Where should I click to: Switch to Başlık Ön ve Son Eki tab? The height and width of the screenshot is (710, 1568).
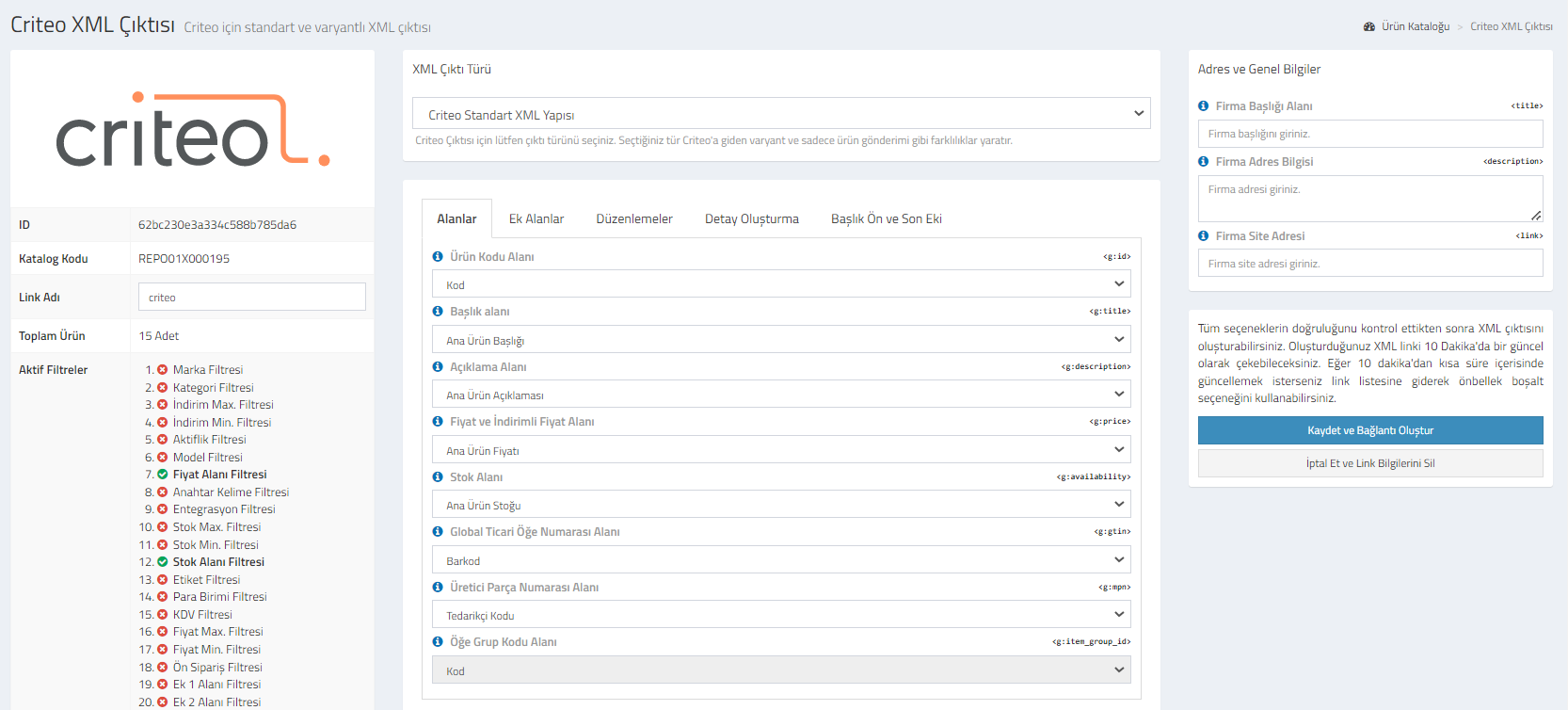coord(887,218)
